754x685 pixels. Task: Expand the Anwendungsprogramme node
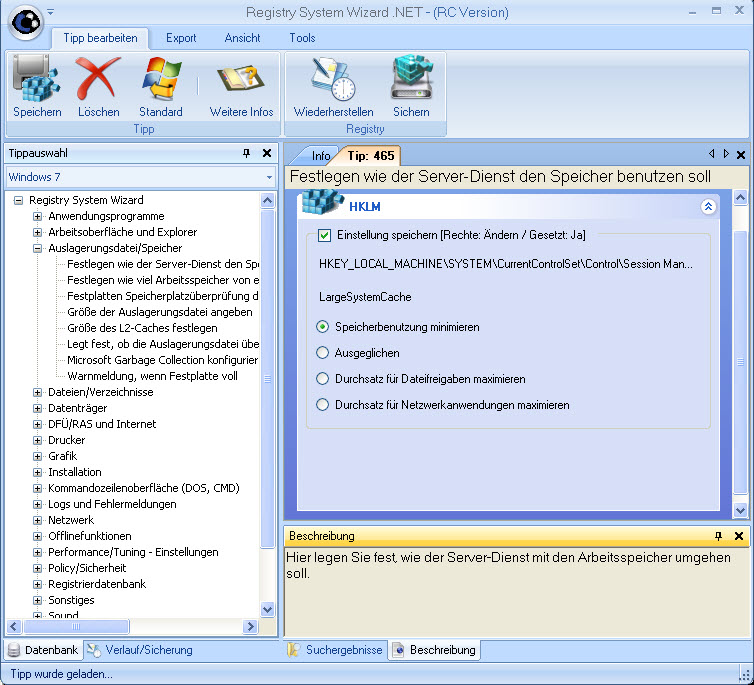[x=37, y=216]
